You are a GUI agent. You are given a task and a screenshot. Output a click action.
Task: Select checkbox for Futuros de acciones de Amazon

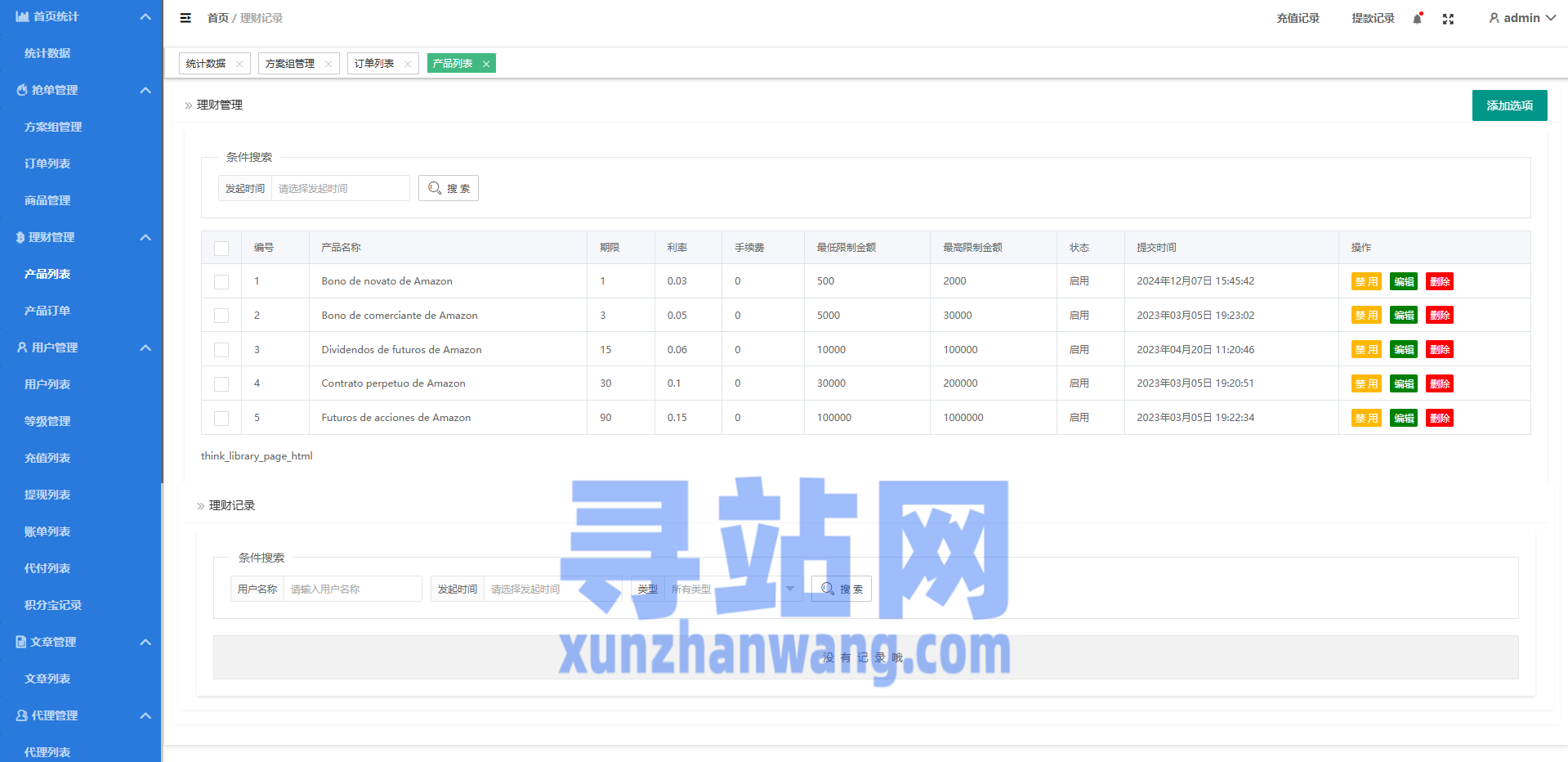tap(221, 418)
